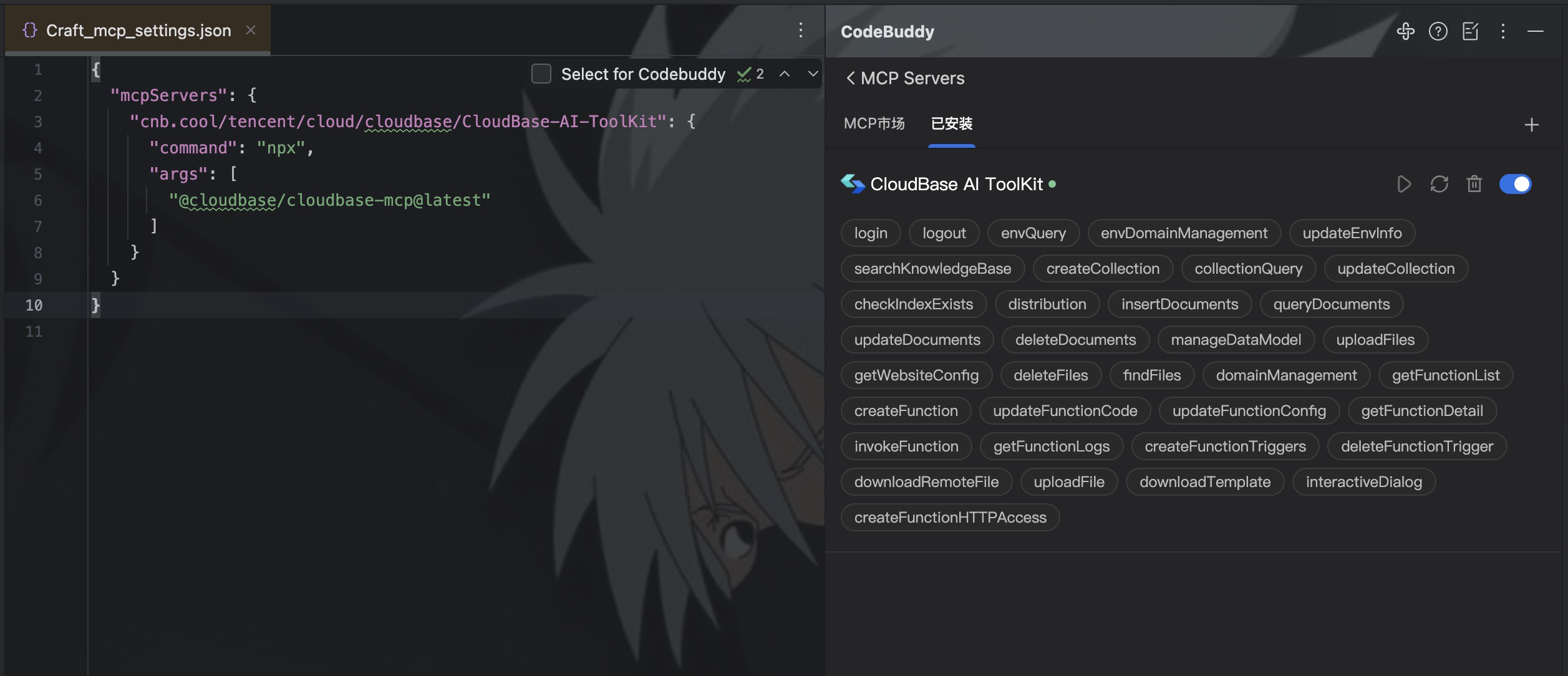
Task: Click the insertDocuments tool tag
Action: click(1180, 304)
